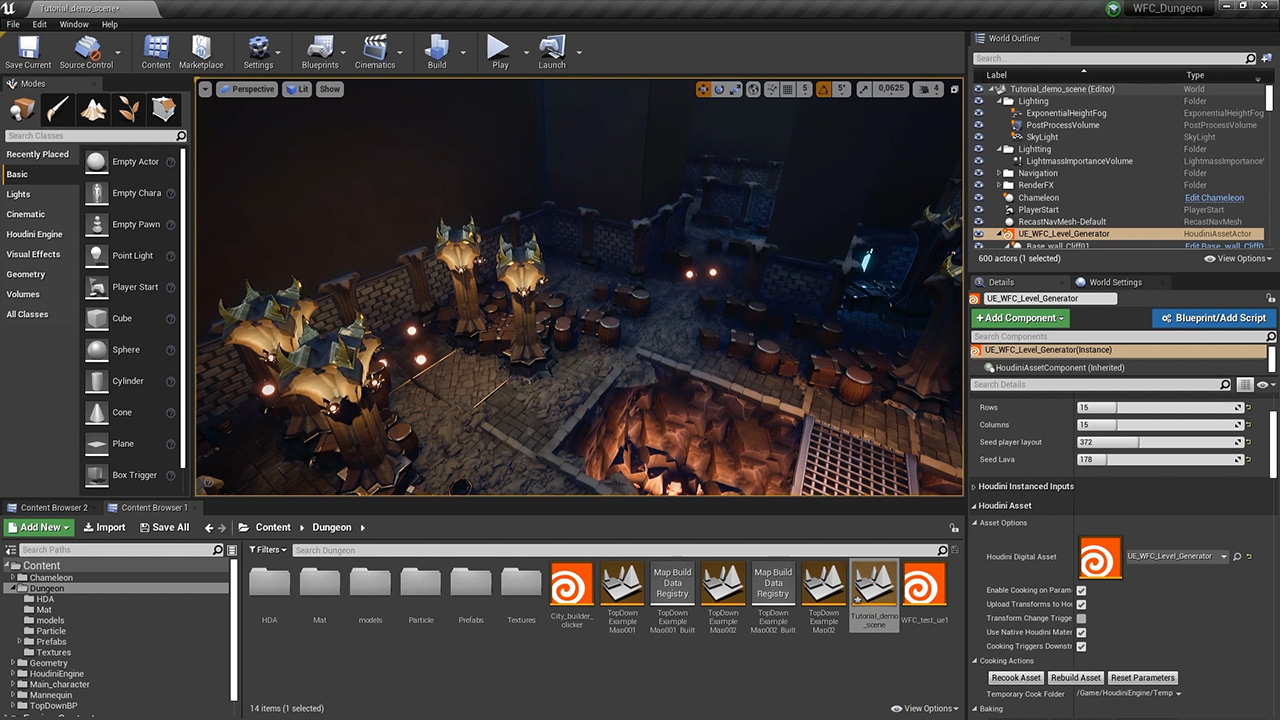Browse to Houdini asset magnifier icon
1280x720 pixels.
pos(1237,556)
